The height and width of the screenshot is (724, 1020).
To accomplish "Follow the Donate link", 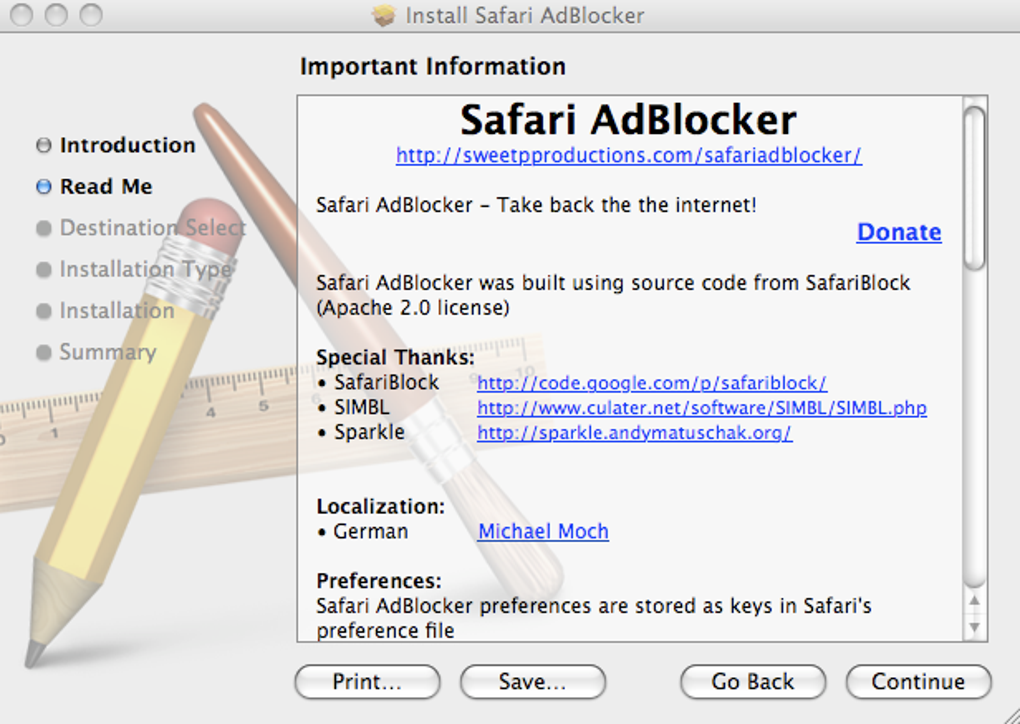I will (899, 232).
